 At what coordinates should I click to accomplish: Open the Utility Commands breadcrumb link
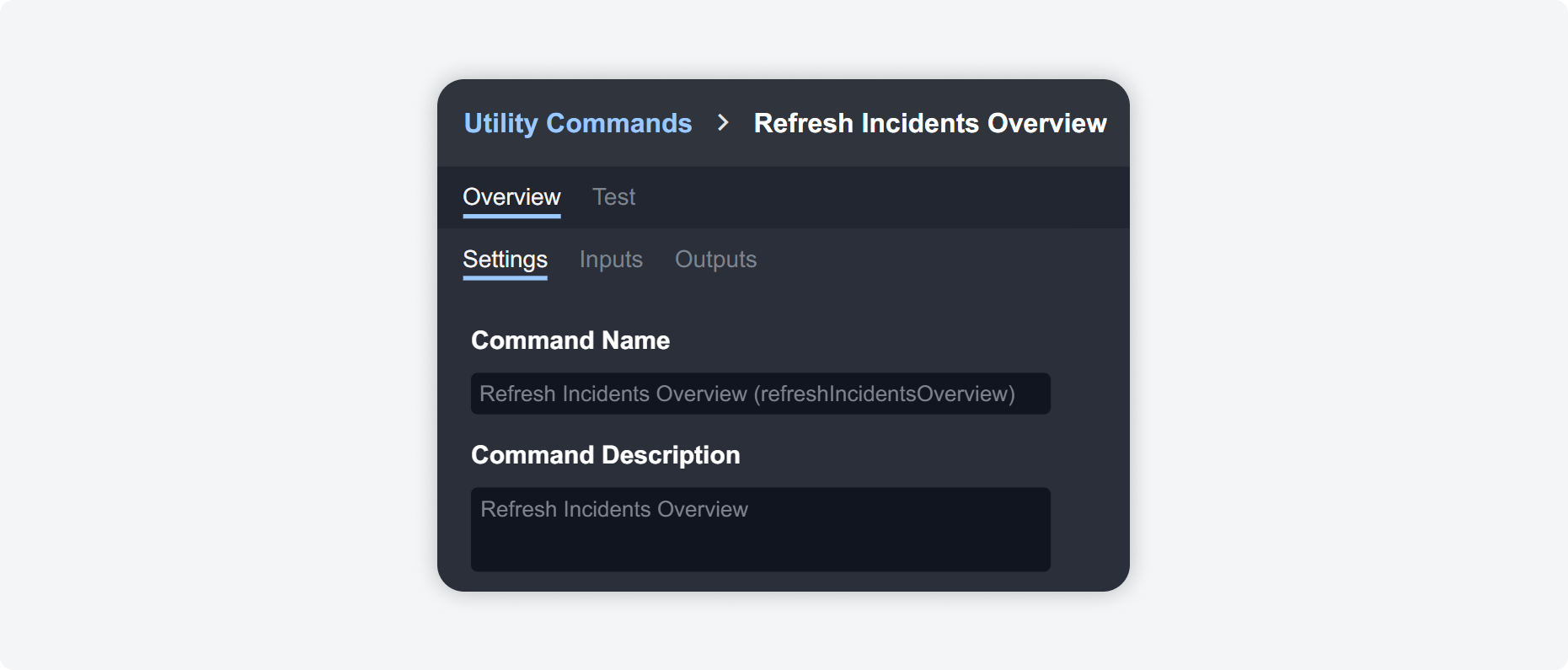tap(577, 123)
